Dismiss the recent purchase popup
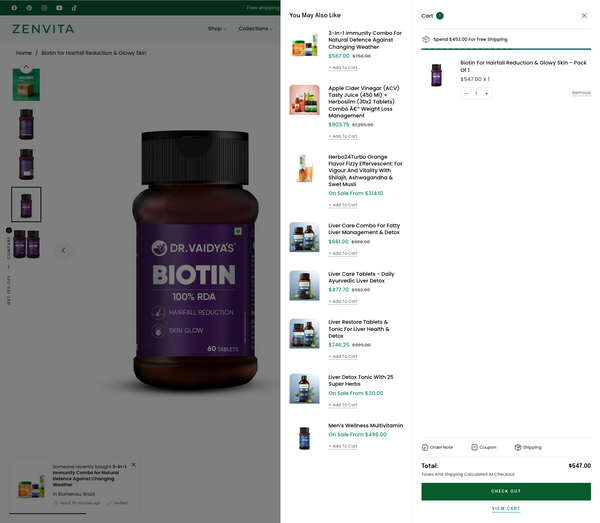The width and height of the screenshot is (600, 523). pyautogui.click(x=134, y=464)
